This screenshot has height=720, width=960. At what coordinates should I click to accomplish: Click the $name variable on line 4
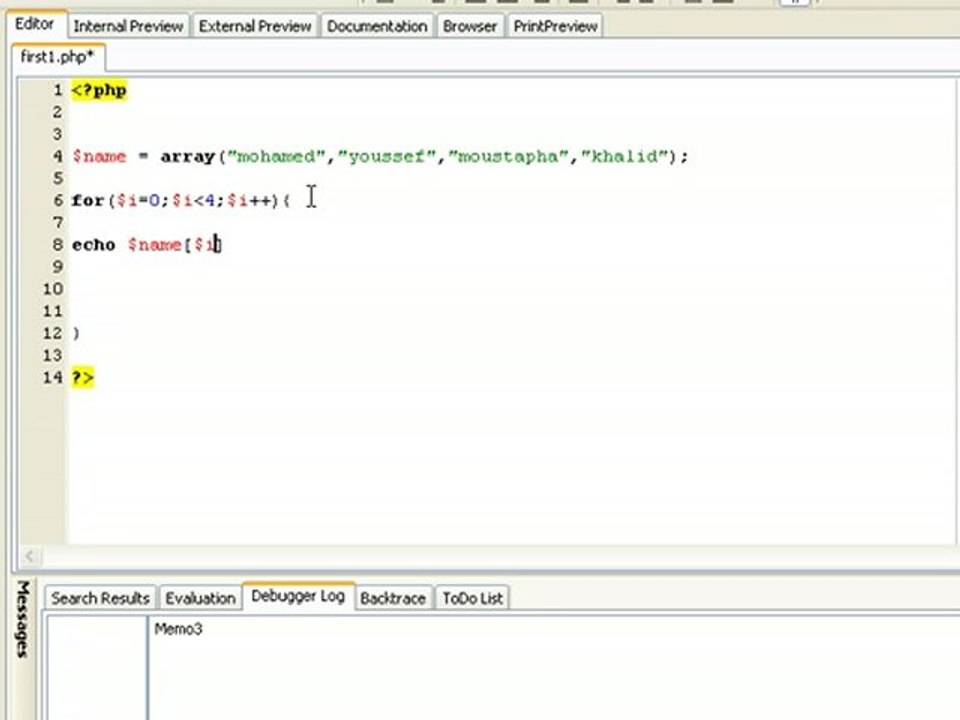point(99,157)
